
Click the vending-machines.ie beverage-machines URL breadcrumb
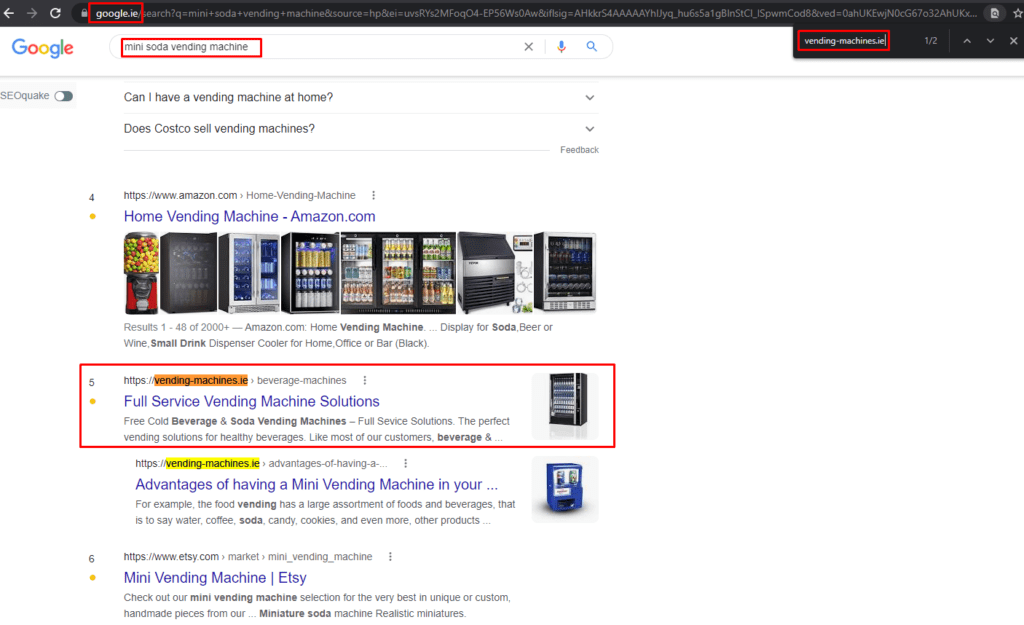pos(235,380)
